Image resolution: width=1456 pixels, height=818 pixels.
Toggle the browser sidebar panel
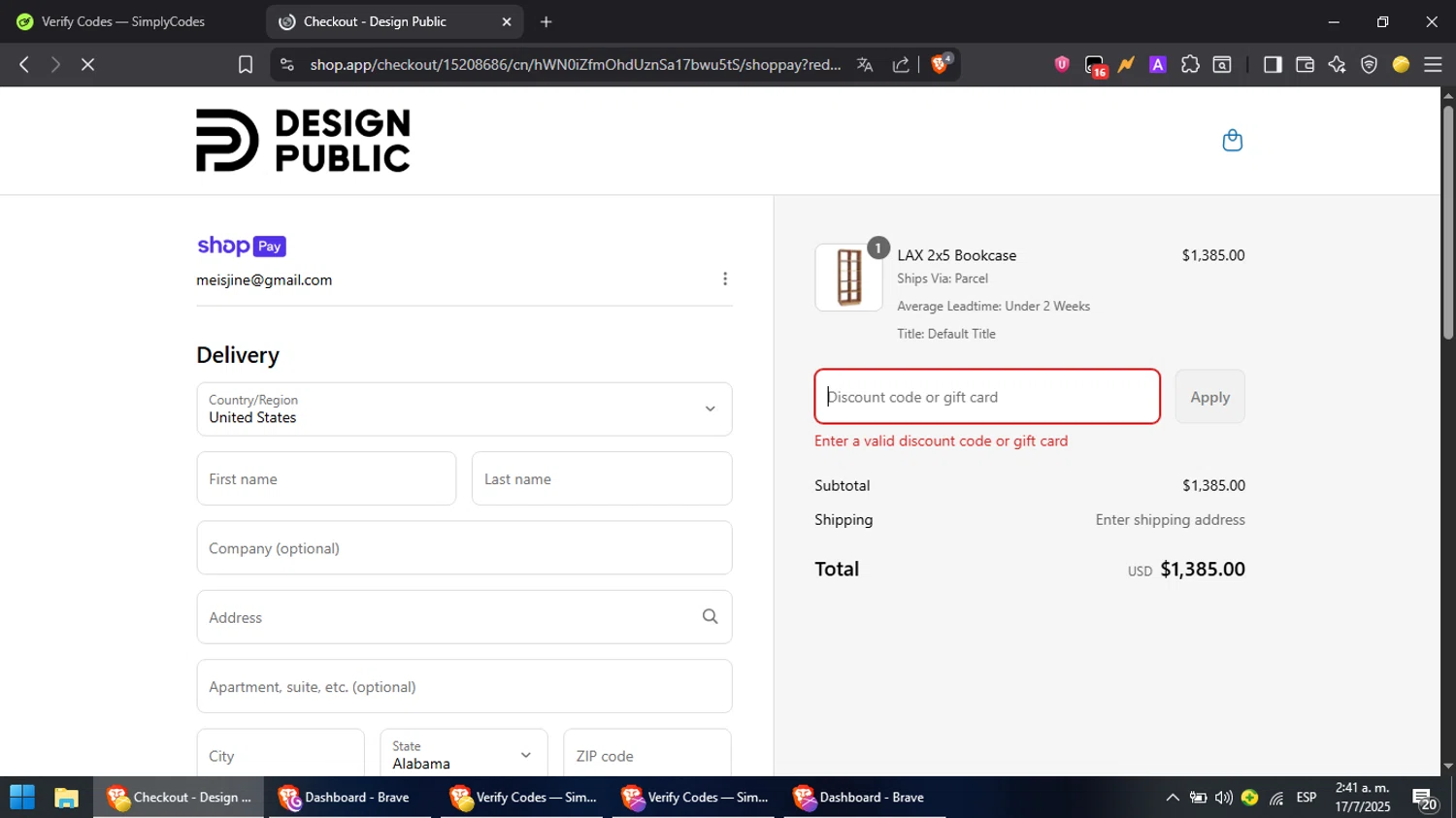[x=1273, y=64]
